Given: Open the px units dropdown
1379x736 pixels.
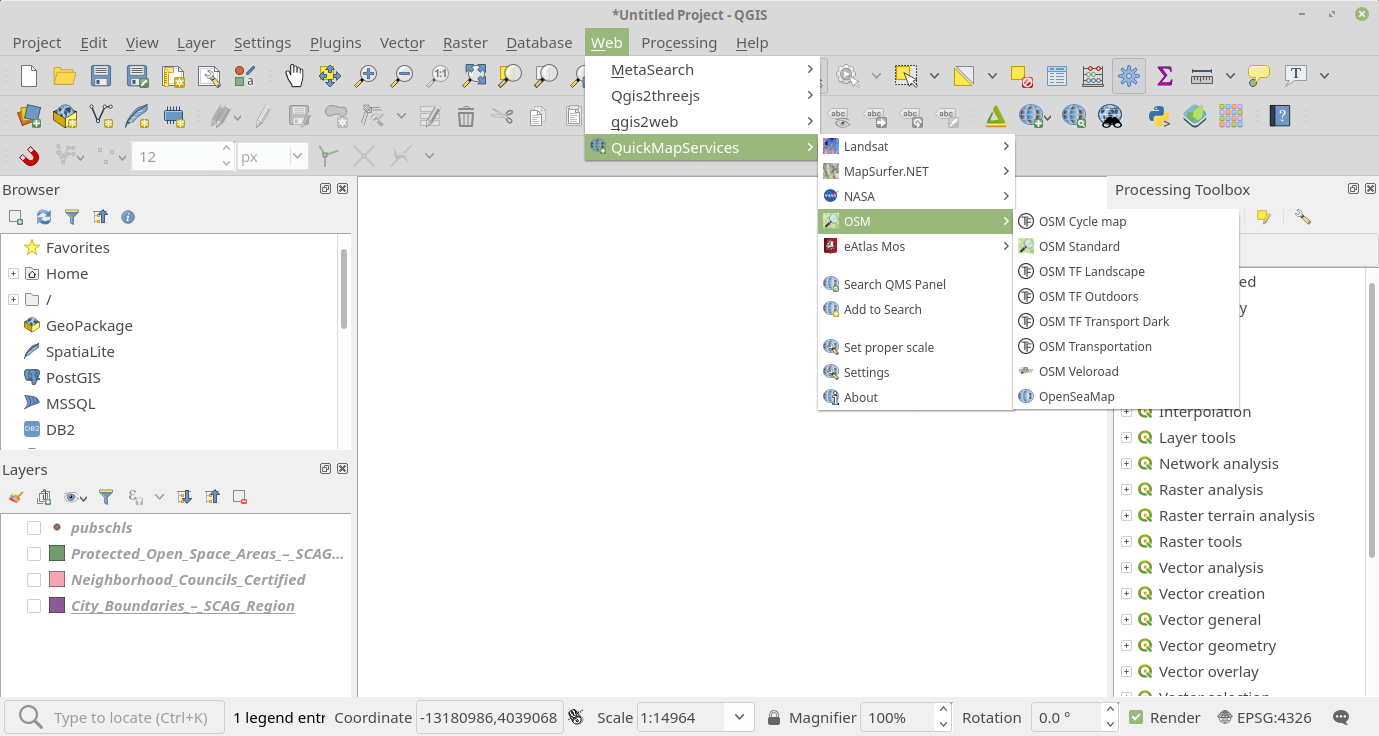Looking at the screenshot, I should (x=297, y=156).
